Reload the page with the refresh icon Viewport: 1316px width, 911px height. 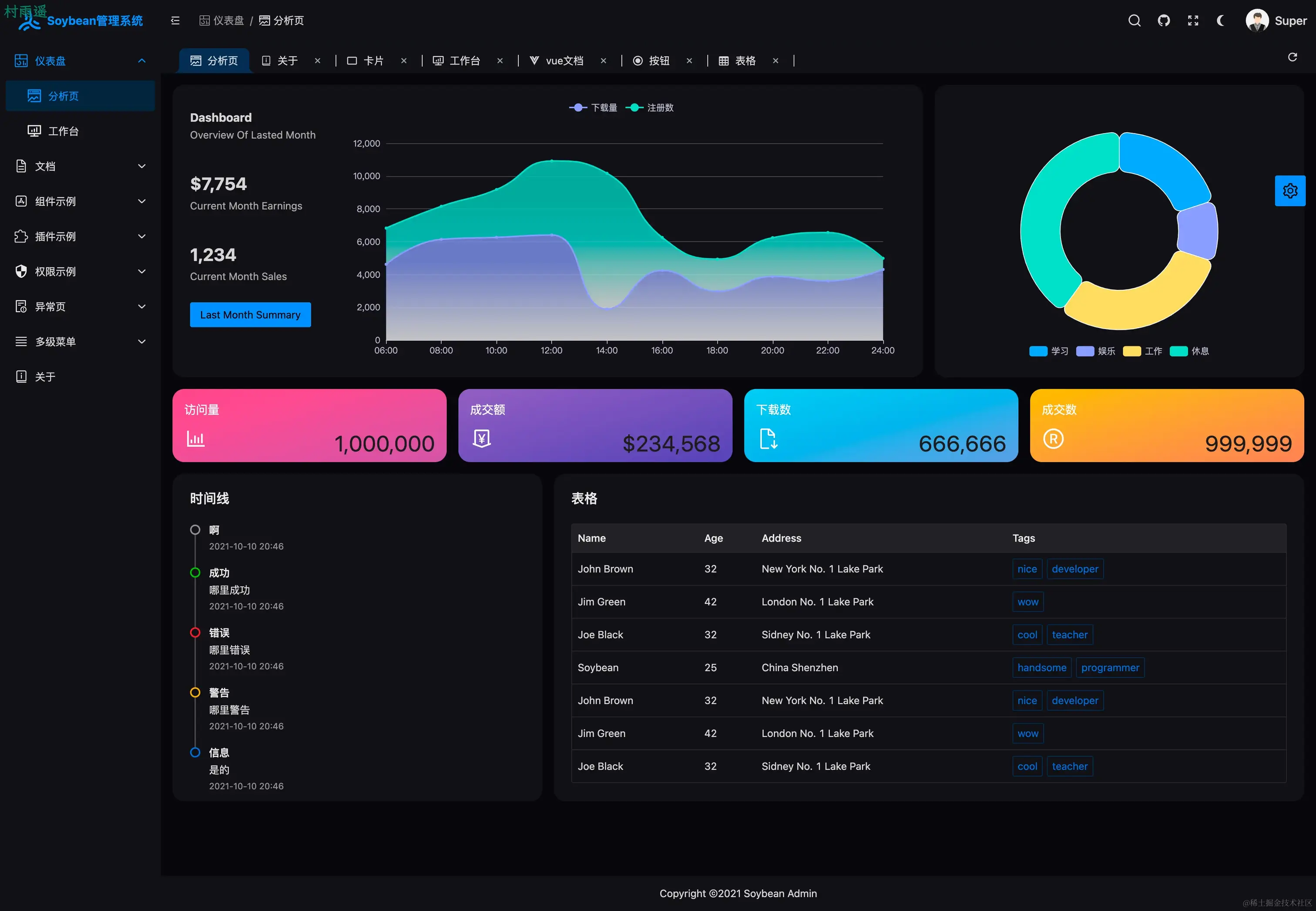(x=1292, y=57)
